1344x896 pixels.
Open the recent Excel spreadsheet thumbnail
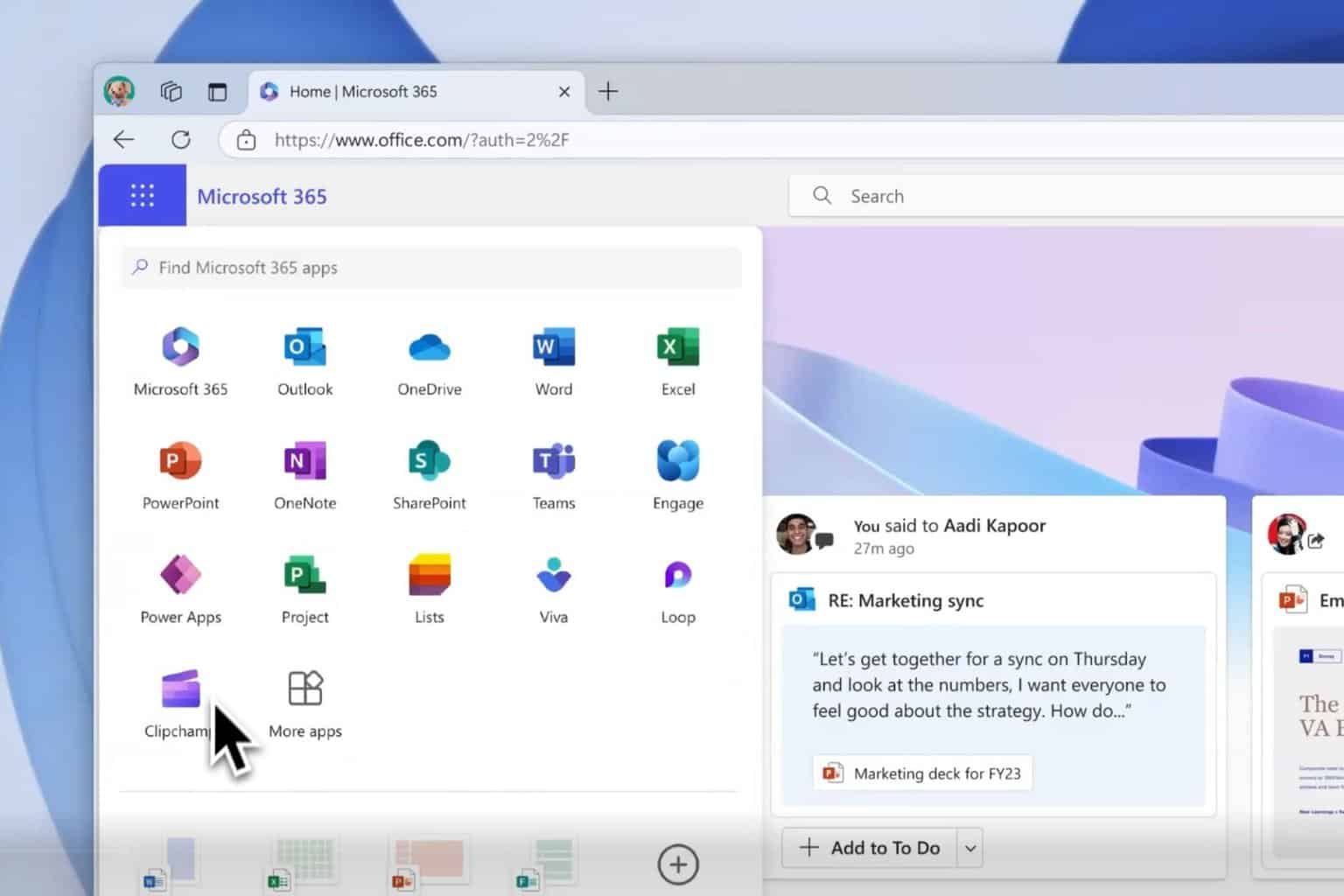tap(302, 864)
